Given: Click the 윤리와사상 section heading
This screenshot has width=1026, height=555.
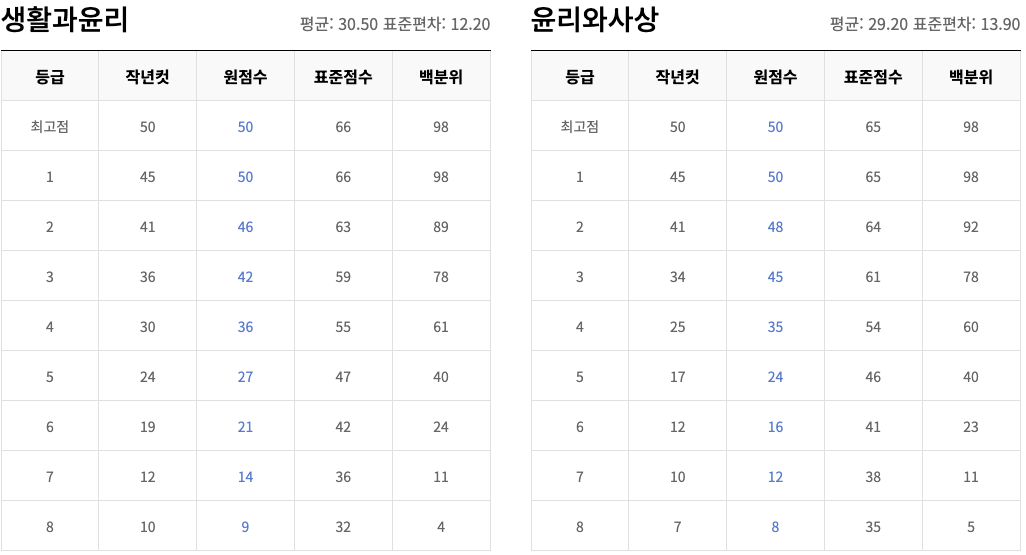Looking at the screenshot, I should [595, 21].
